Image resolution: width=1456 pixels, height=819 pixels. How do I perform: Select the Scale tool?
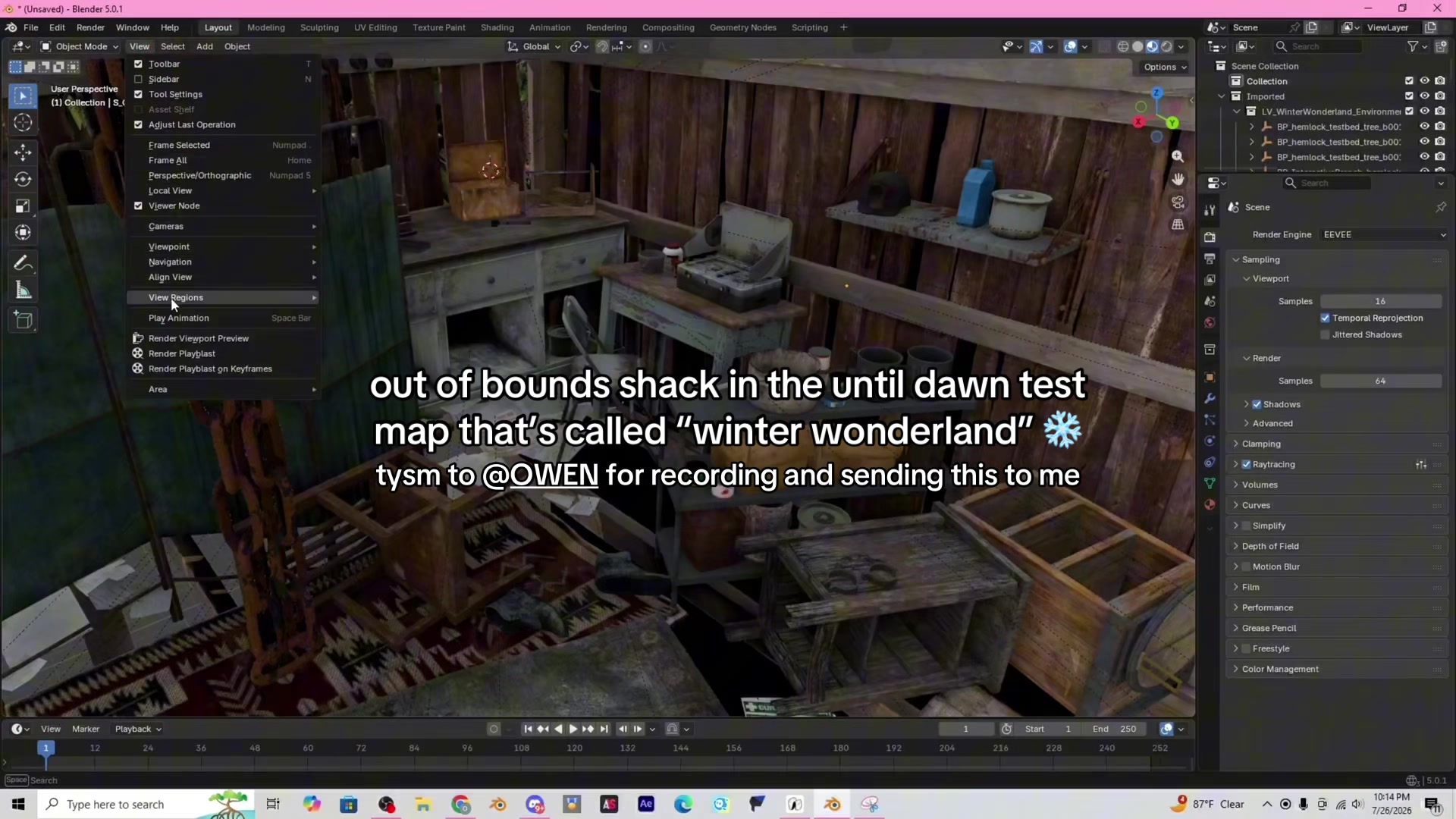point(23,206)
